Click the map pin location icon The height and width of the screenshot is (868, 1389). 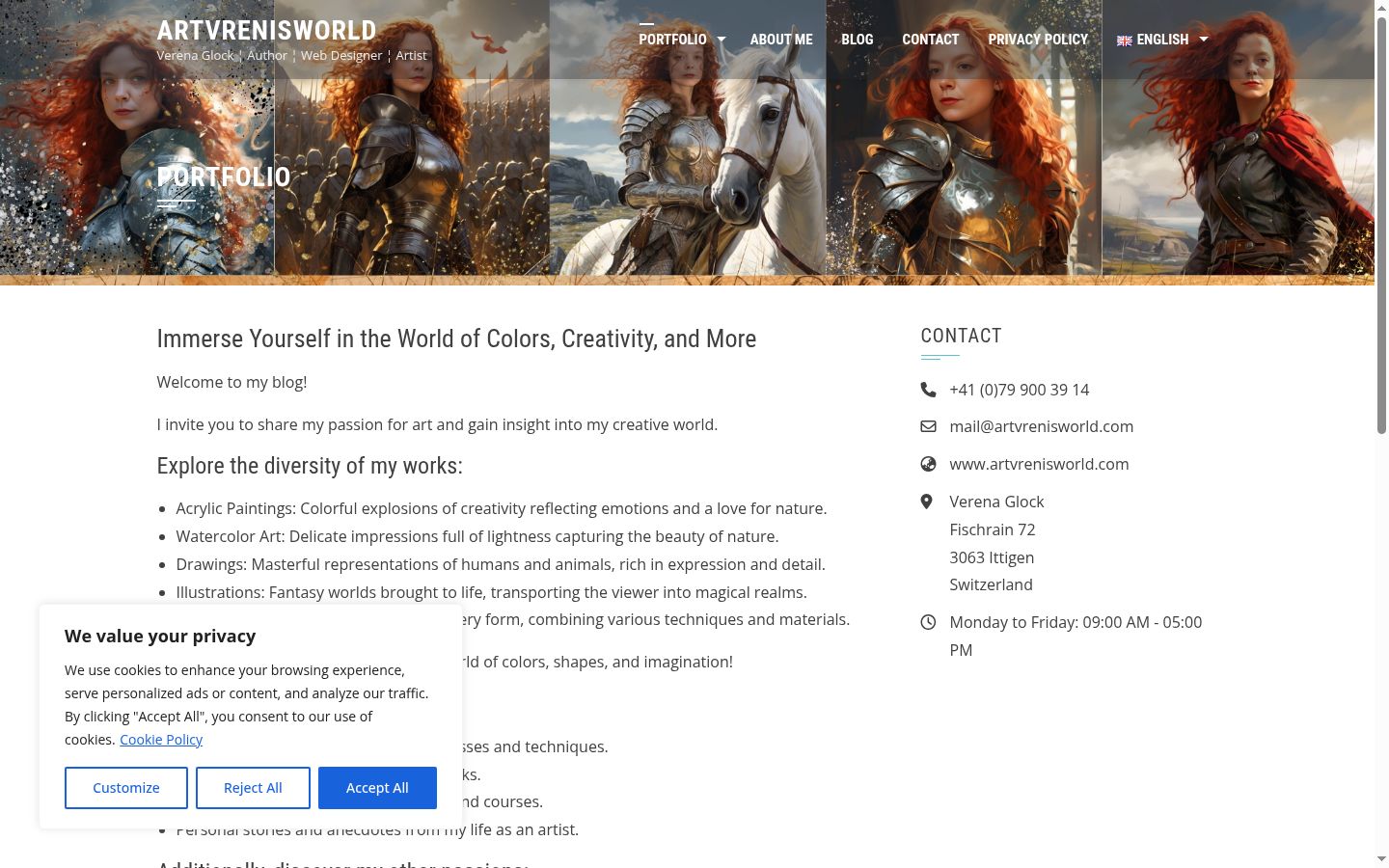(927, 502)
